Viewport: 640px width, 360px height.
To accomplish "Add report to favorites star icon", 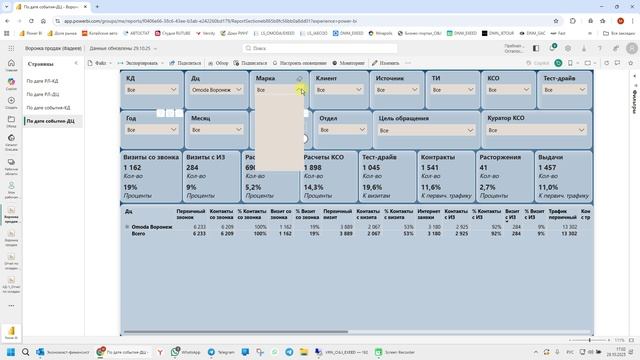I will [631, 63].
